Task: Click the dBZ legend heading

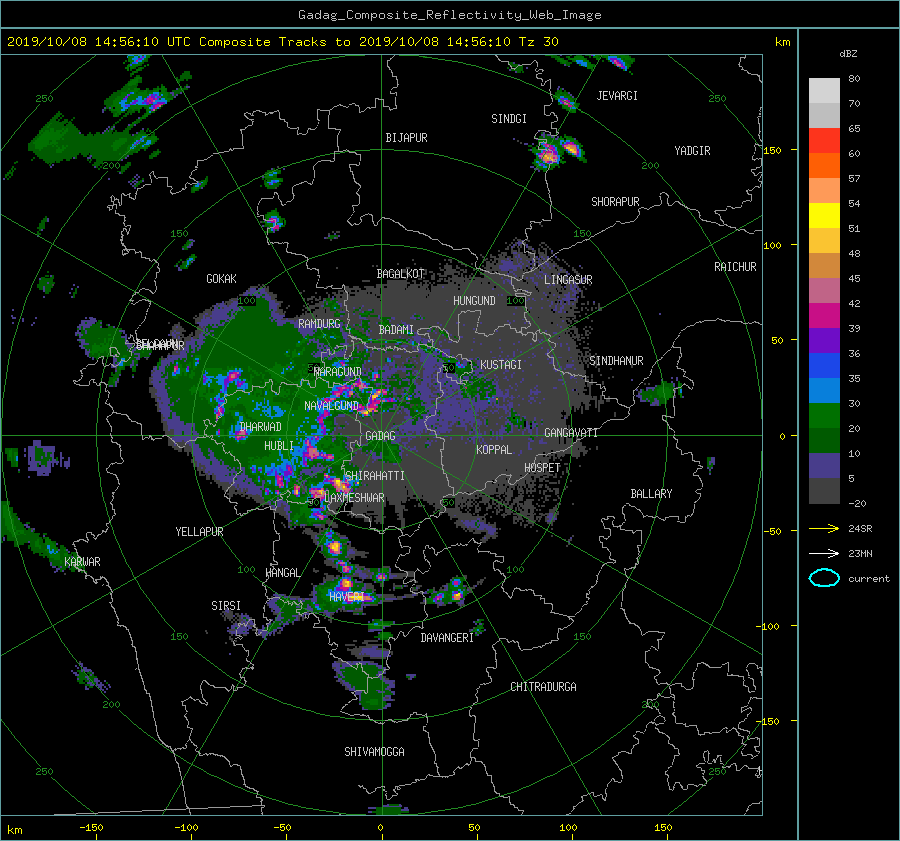Action: point(848,54)
